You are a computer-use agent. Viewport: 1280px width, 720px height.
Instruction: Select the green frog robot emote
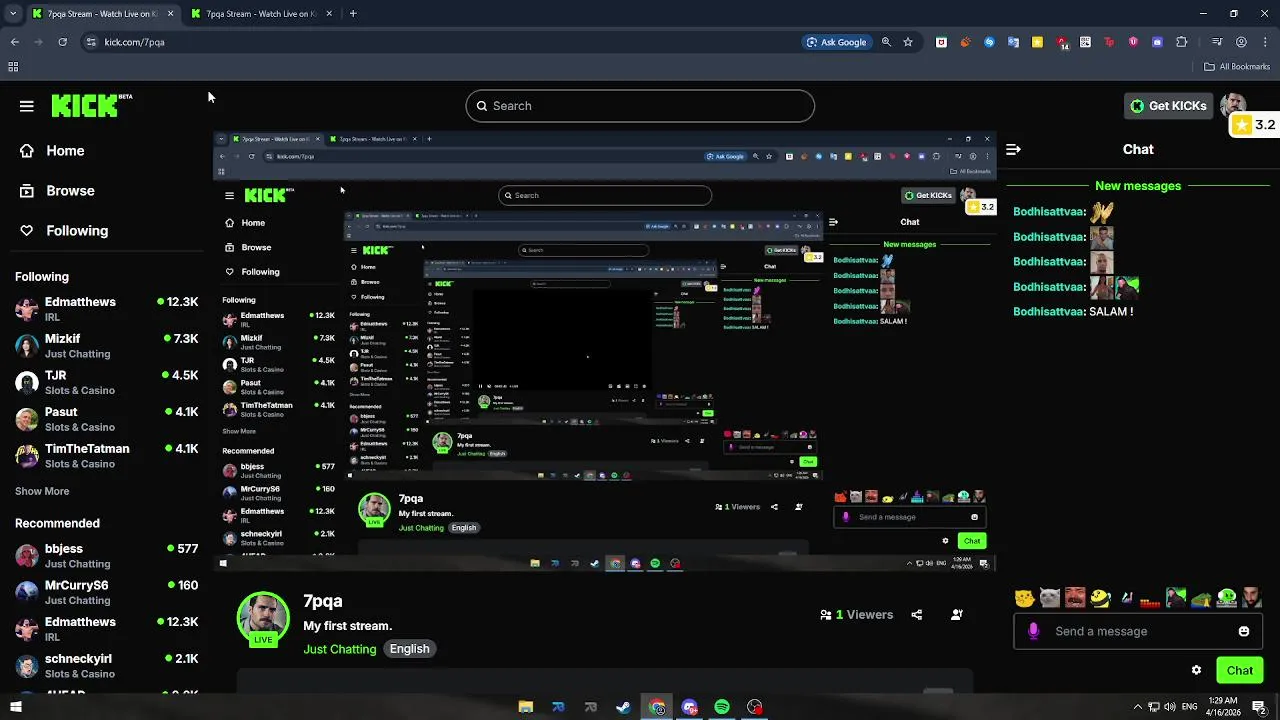(1226, 598)
